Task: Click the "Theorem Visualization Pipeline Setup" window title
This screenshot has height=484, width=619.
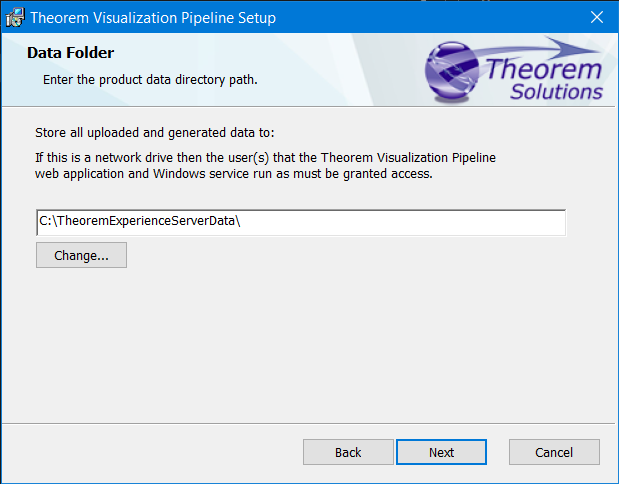Action: [153, 18]
